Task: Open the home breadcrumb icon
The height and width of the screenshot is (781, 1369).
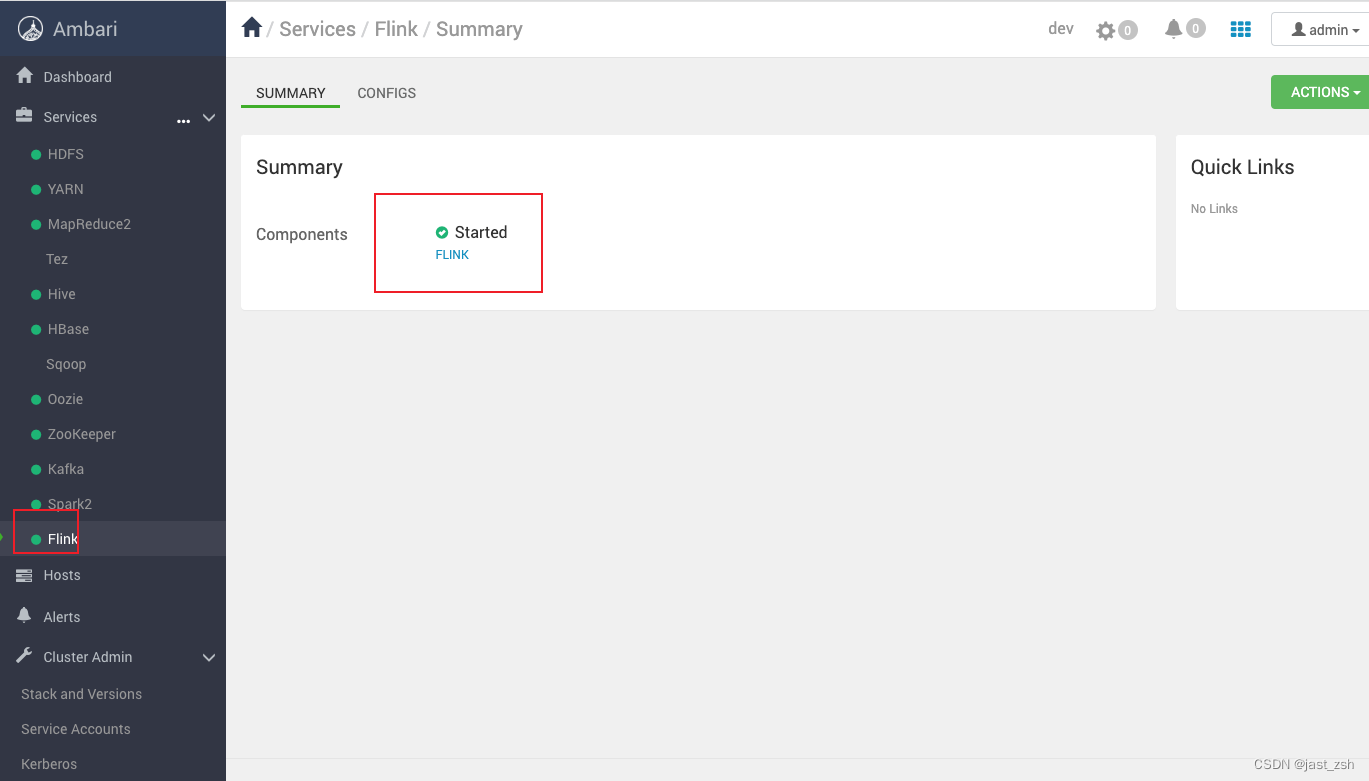Action: pyautogui.click(x=252, y=28)
